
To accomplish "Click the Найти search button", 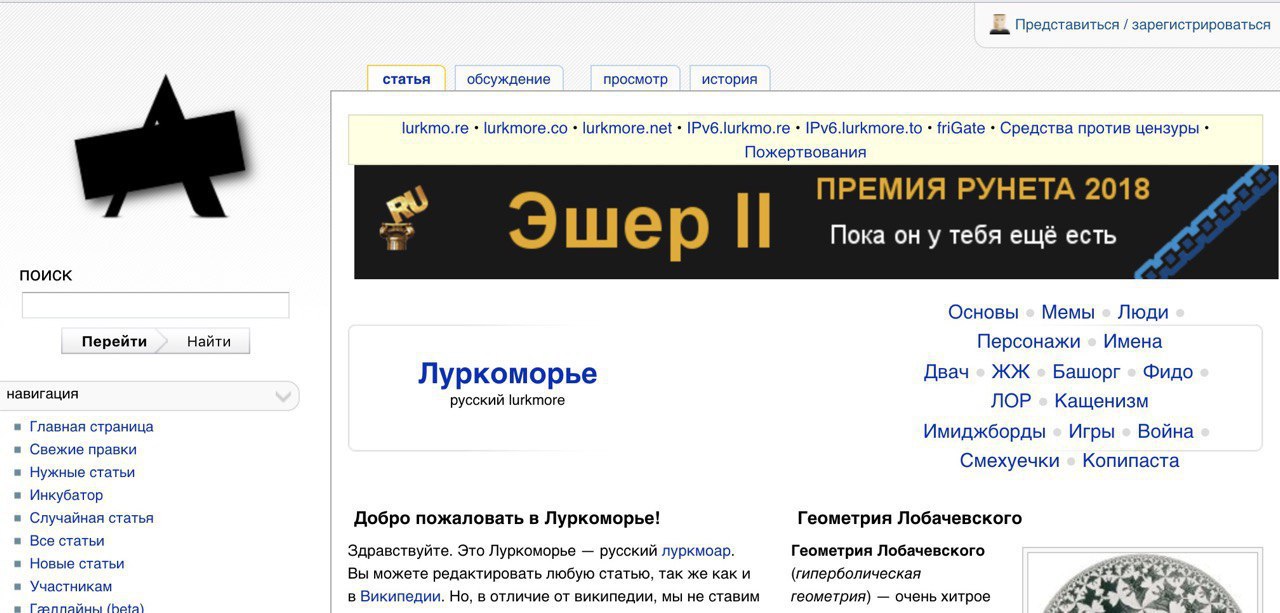I will 208,341.
